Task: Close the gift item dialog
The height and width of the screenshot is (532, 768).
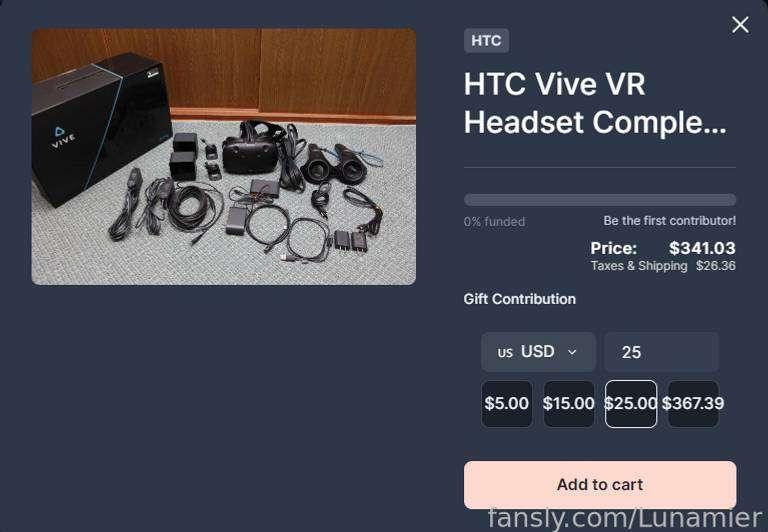Action: [x=740, y=24]
